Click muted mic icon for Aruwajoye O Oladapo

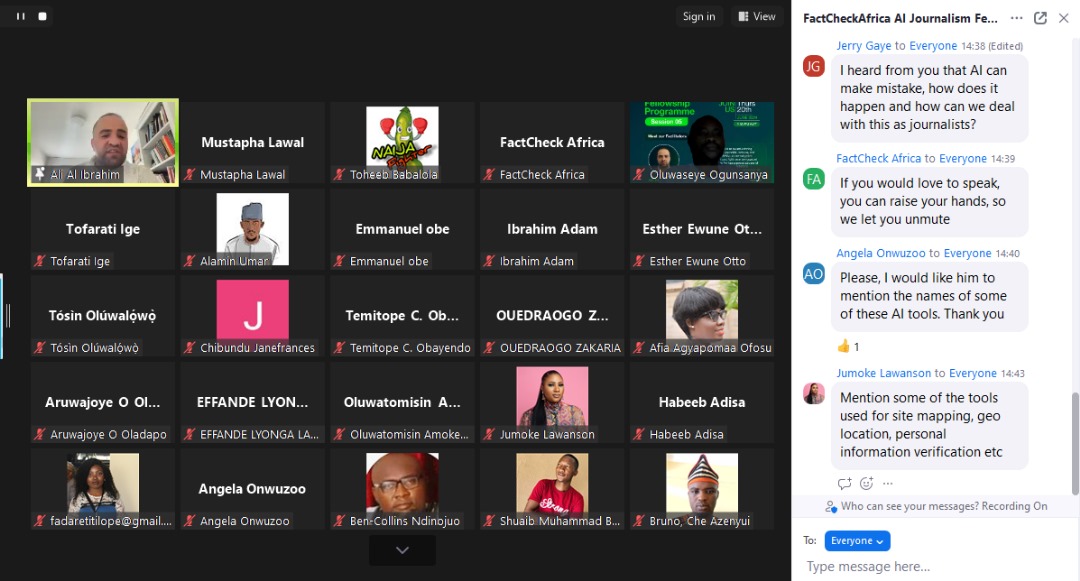click(40, 435)
